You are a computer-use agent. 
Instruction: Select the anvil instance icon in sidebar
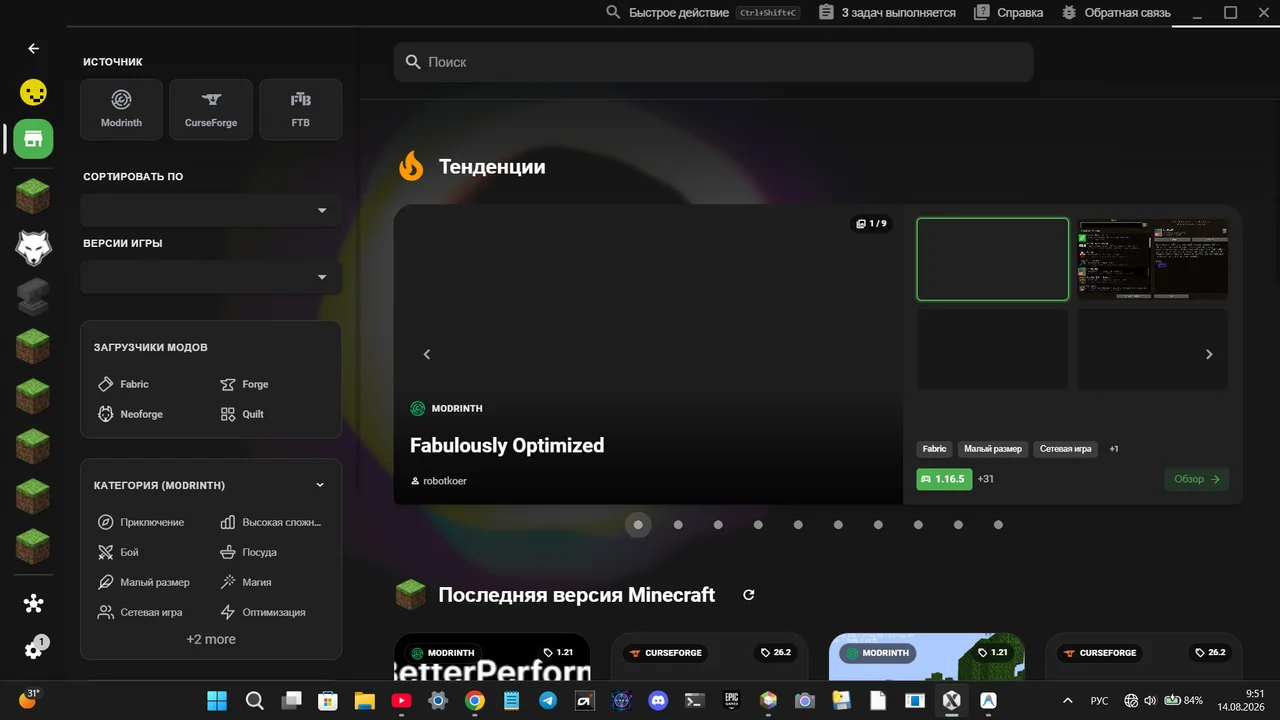click(33, 297)
